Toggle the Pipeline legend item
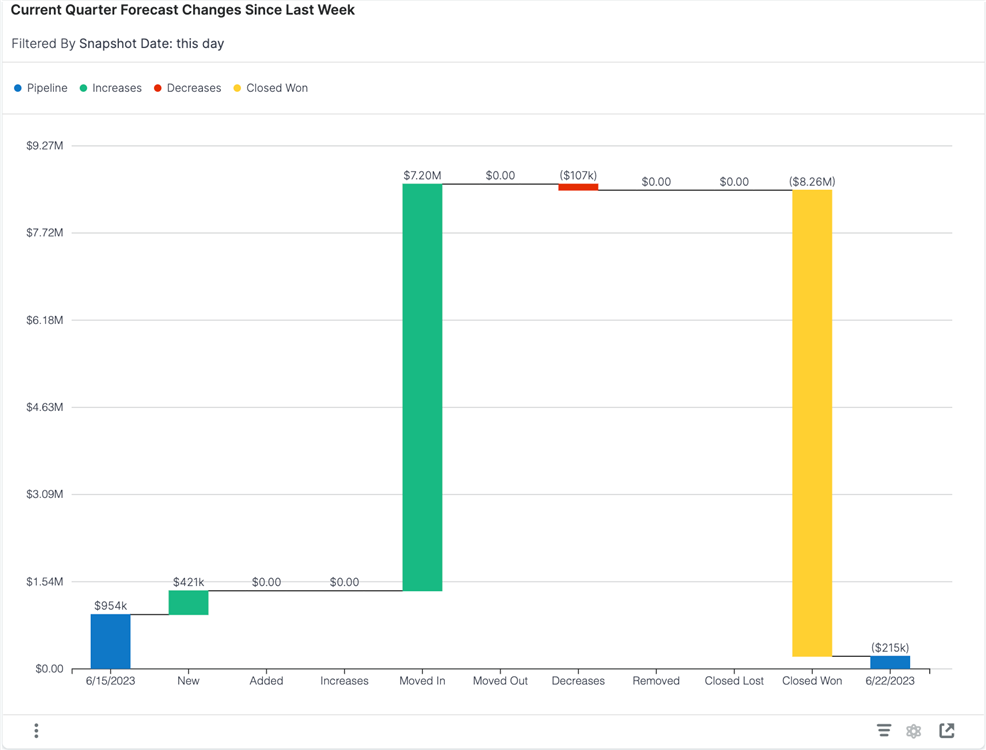The height and width of the screenshot is (750, 986). pos(41,88)
